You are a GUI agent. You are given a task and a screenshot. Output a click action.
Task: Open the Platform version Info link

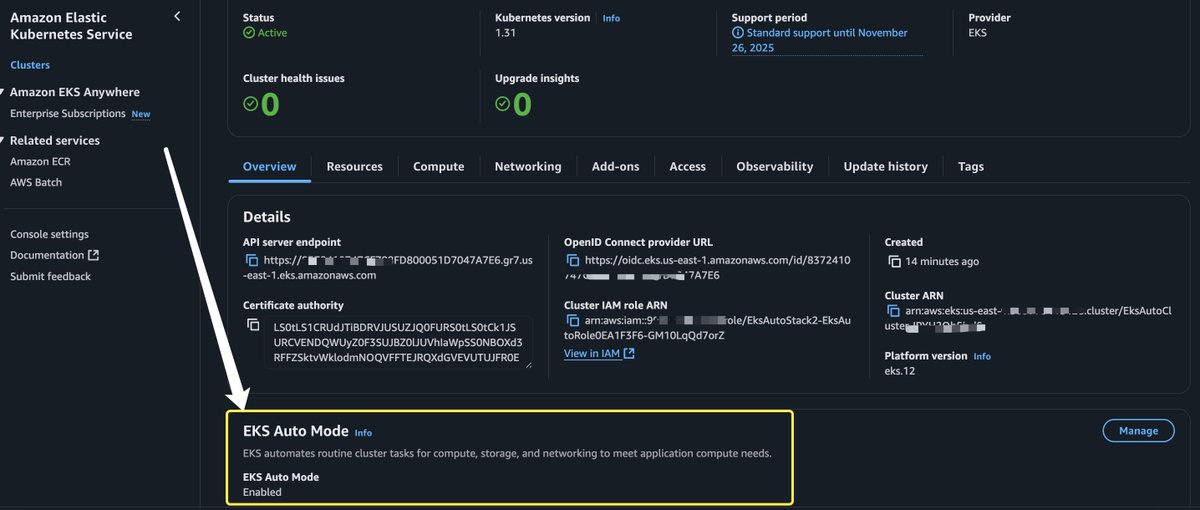tap(982, 356)
